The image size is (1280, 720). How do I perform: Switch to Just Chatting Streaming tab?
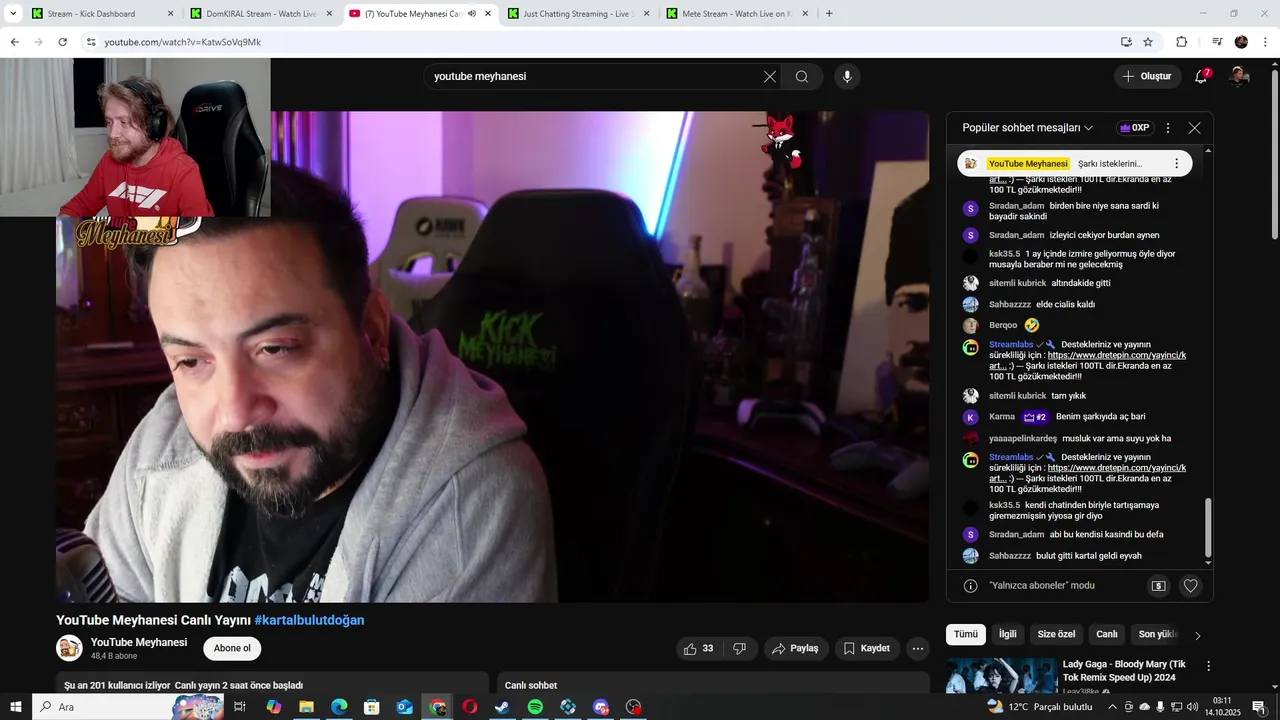click(x=578, y=14)
